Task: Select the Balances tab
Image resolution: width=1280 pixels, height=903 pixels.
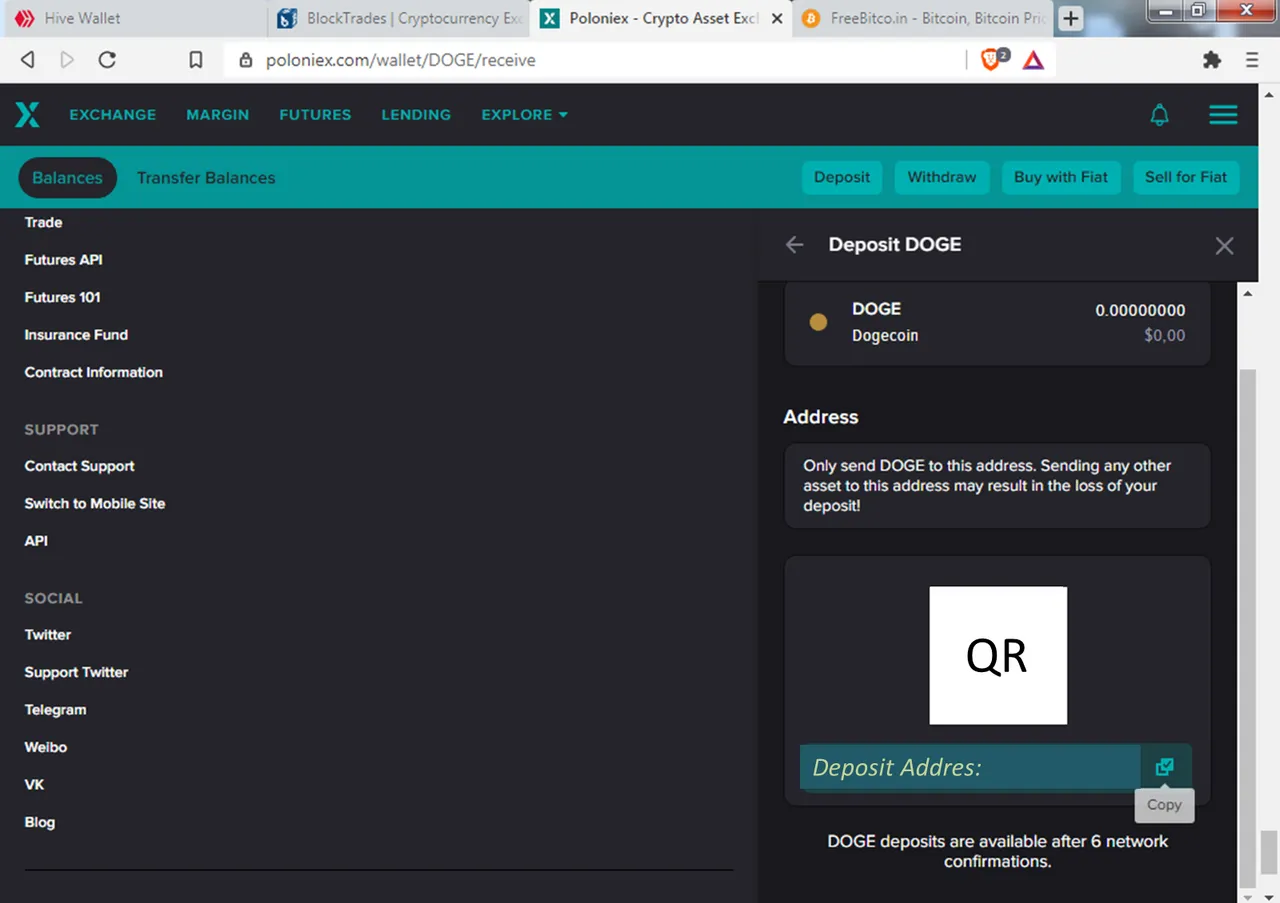Action: pos(67,178)
